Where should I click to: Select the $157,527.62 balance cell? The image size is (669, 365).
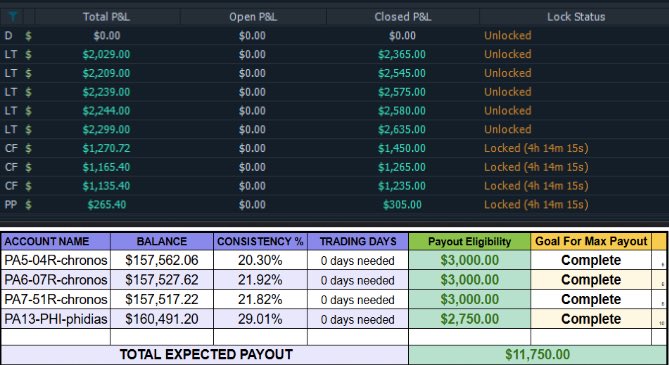pos(162,280)
